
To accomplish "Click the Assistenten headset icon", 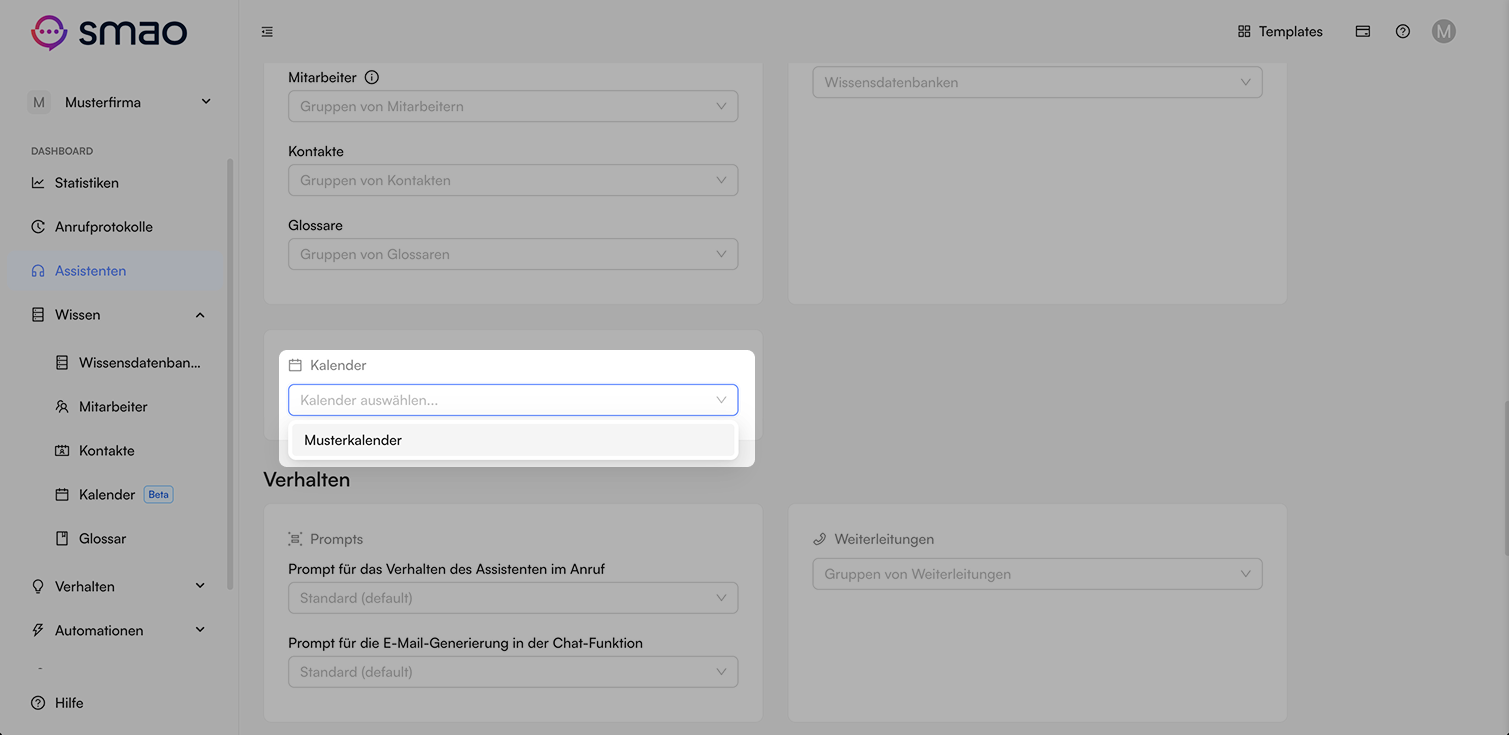I will [38, 271].
